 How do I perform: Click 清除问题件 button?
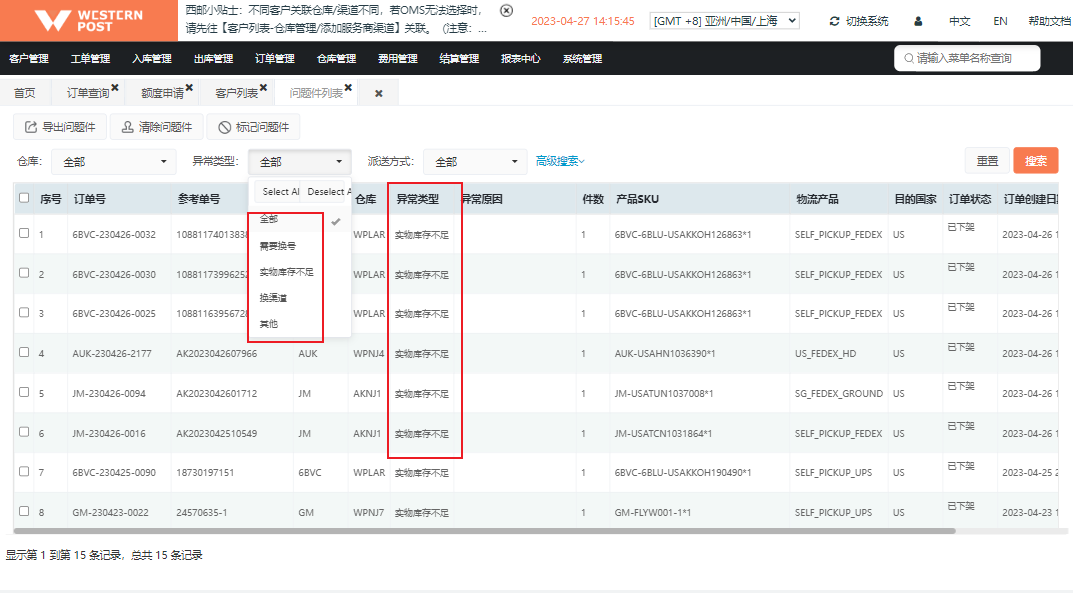pos(157,127)
